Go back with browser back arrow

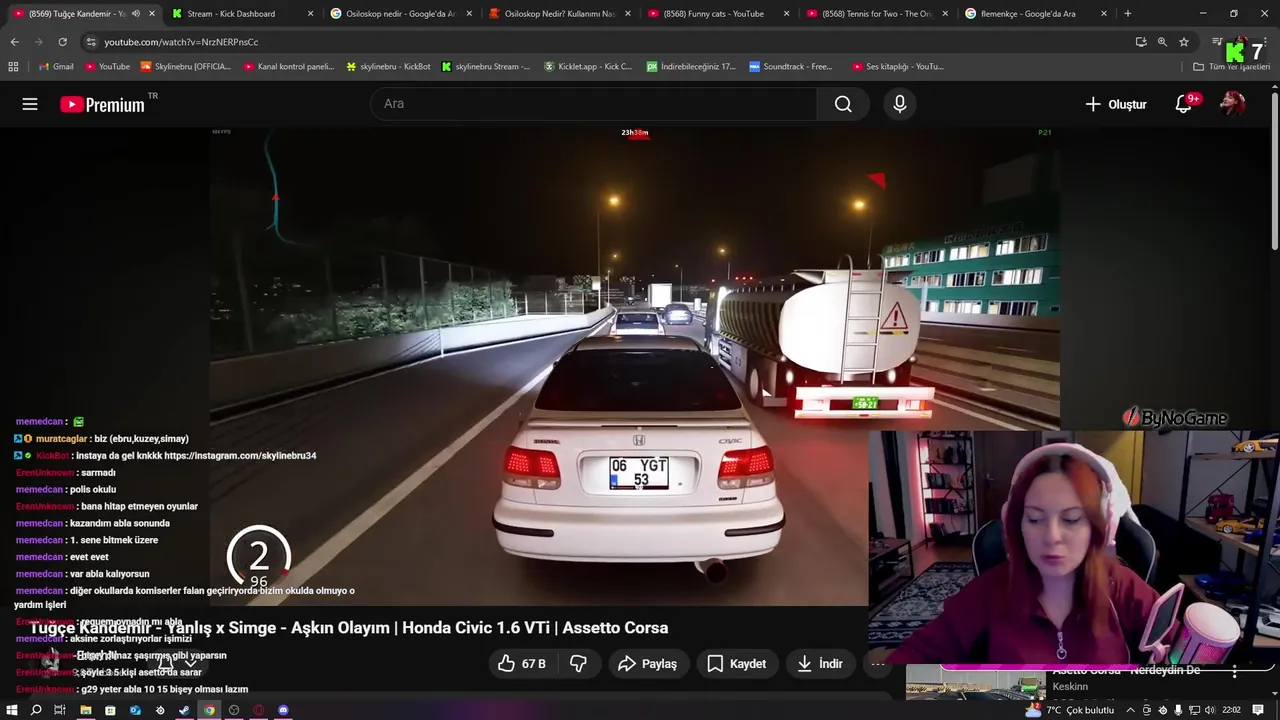click(14, 42)
